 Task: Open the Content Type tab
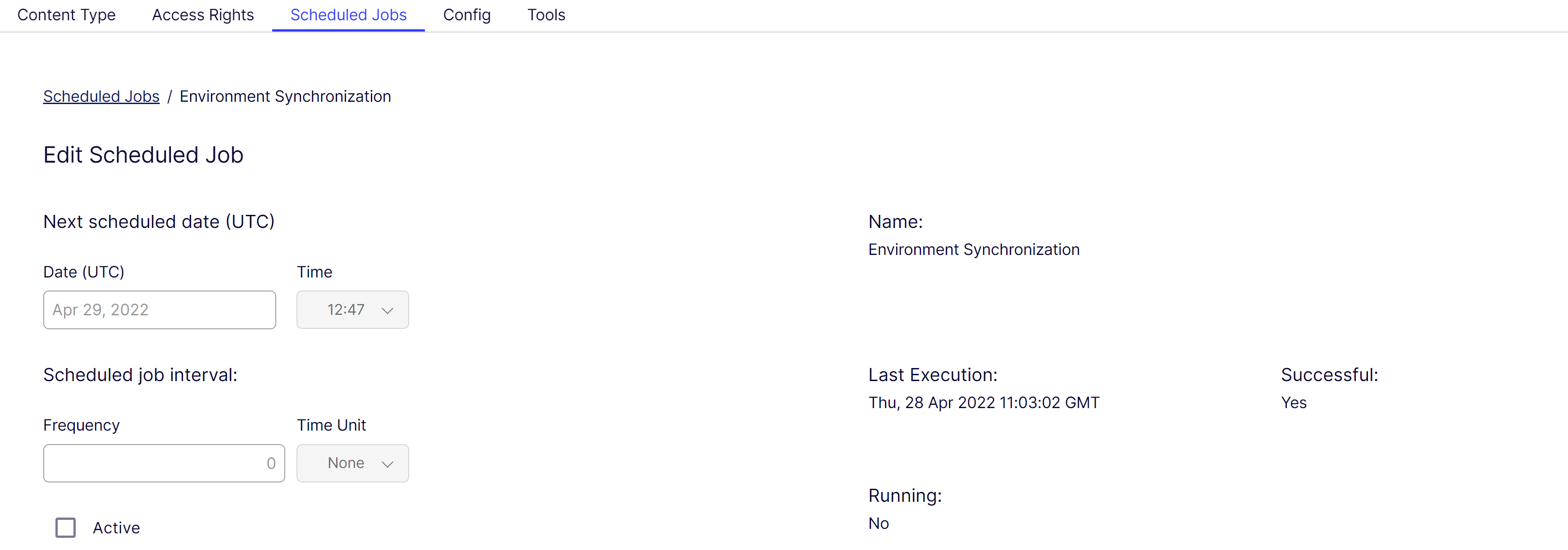click(66, 15)
